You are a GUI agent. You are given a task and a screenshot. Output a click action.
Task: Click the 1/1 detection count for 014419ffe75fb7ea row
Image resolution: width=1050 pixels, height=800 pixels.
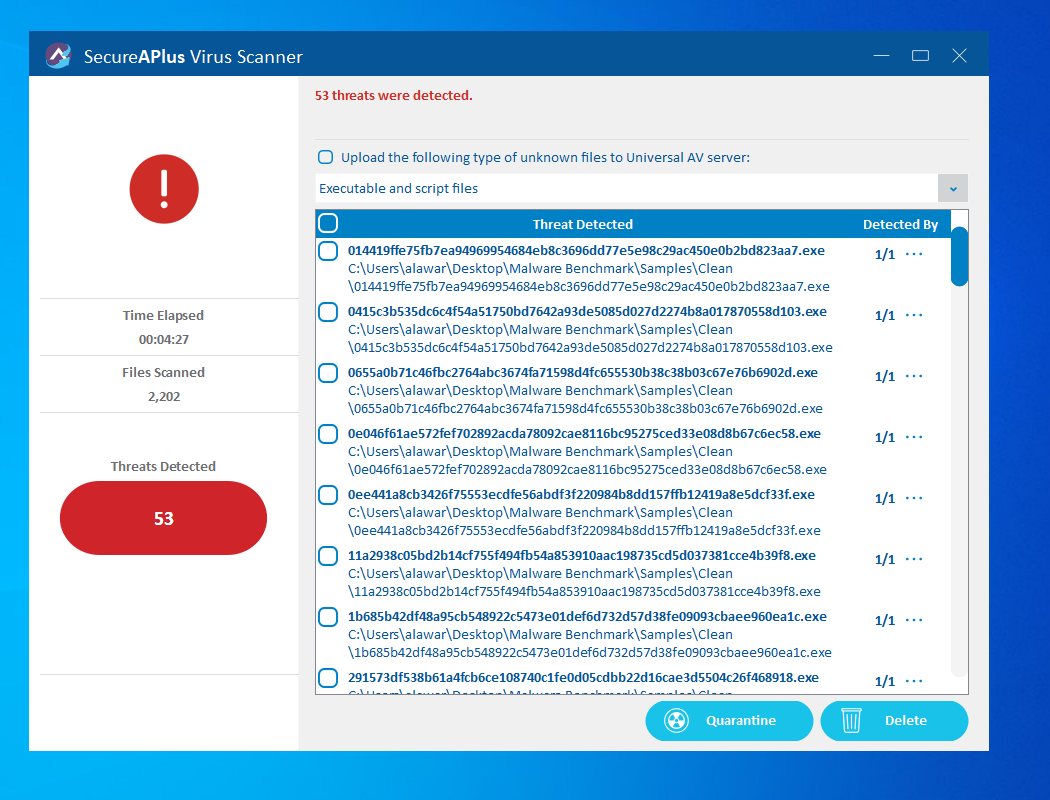pos(885,254)
